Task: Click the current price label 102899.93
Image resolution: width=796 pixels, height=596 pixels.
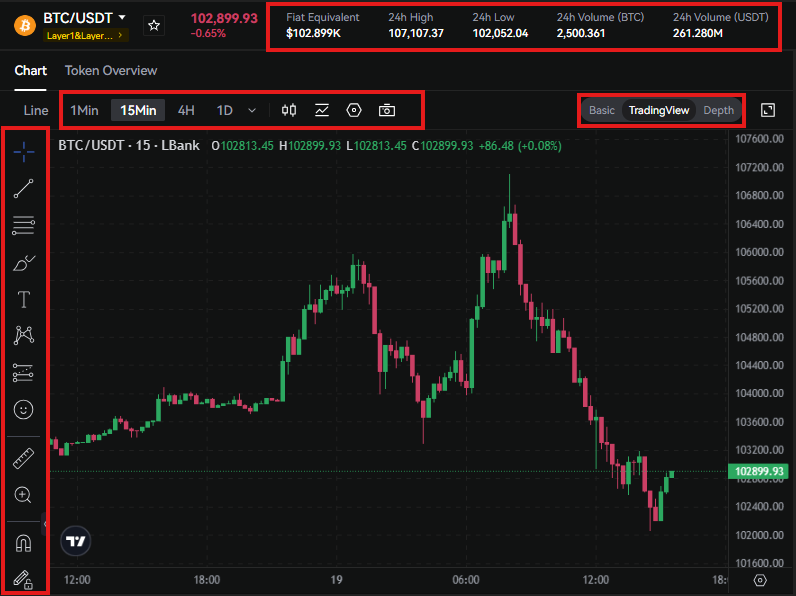Action: 759,471
